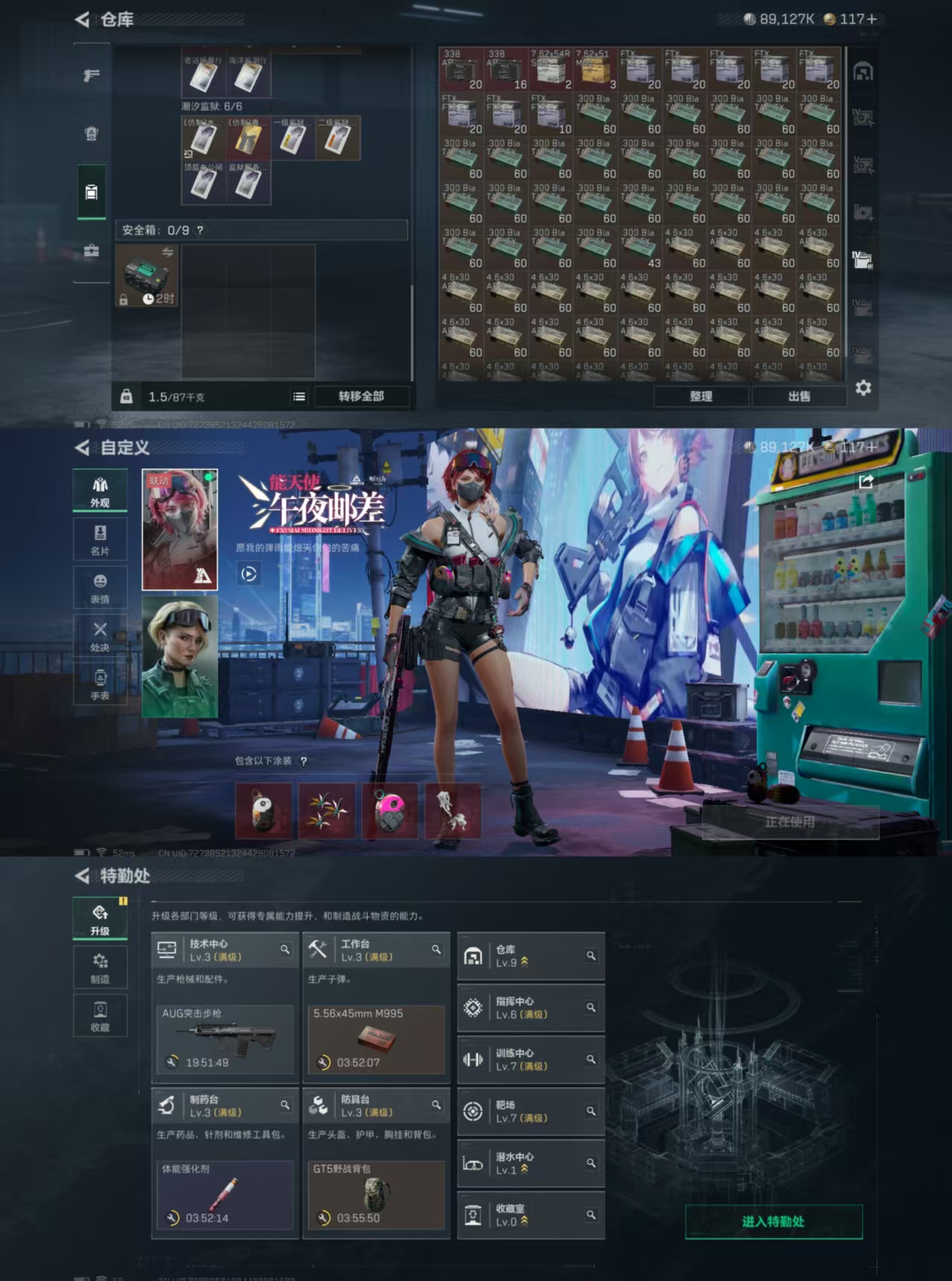This screenshot has height=1281, width=952.
Task: Play the 午夜邮差 skin preview video
Action: point(249,574)
